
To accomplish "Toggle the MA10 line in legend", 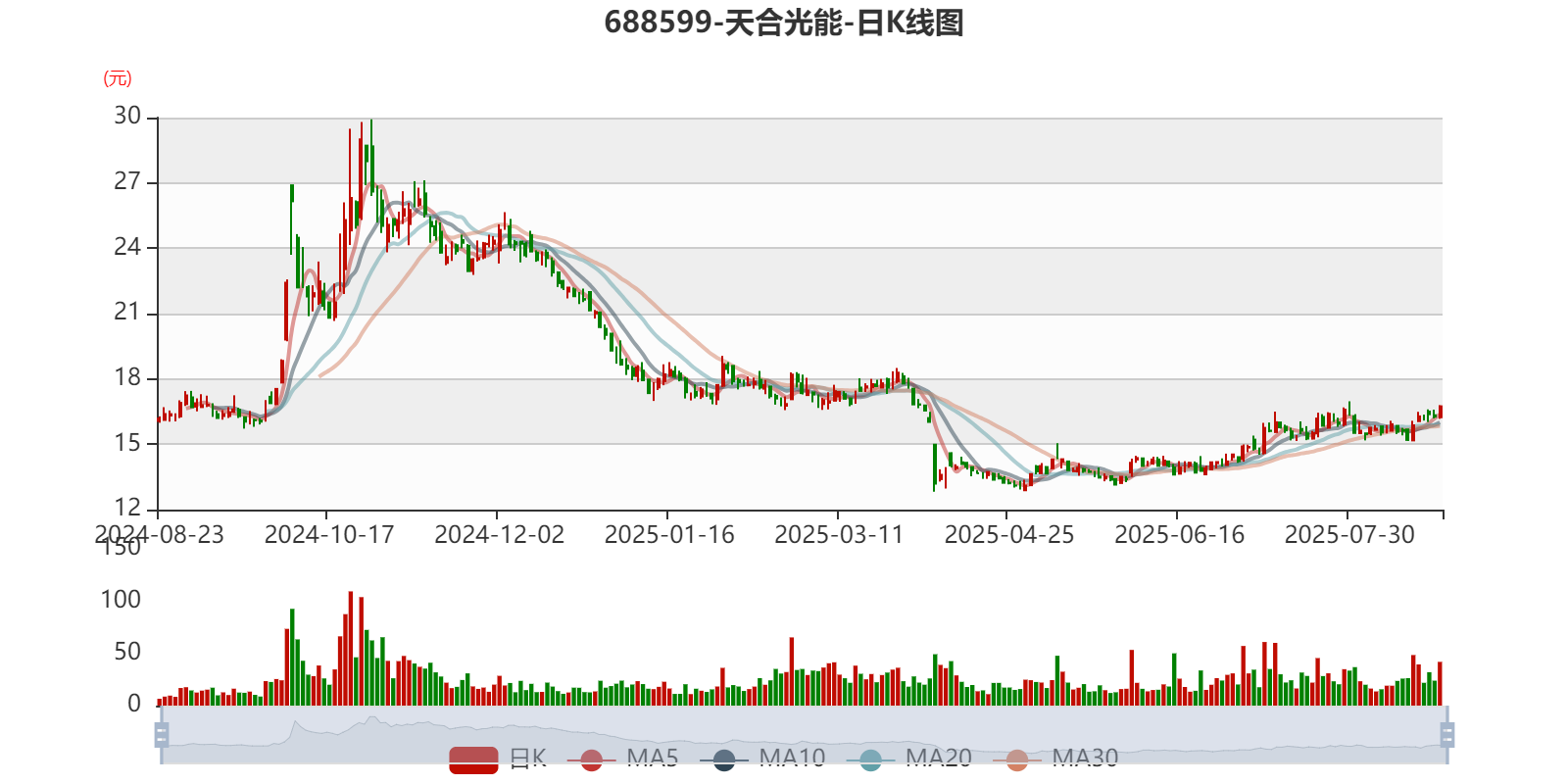I will coord(762,759).
